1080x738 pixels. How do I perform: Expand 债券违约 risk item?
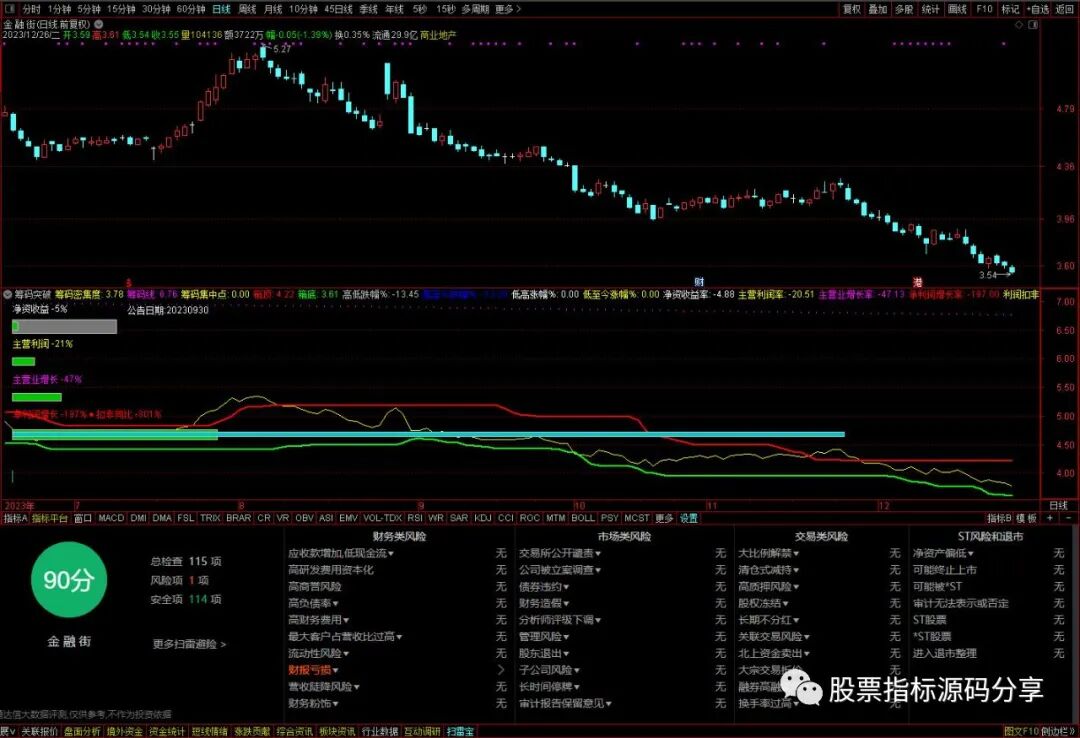click(544, 586)
